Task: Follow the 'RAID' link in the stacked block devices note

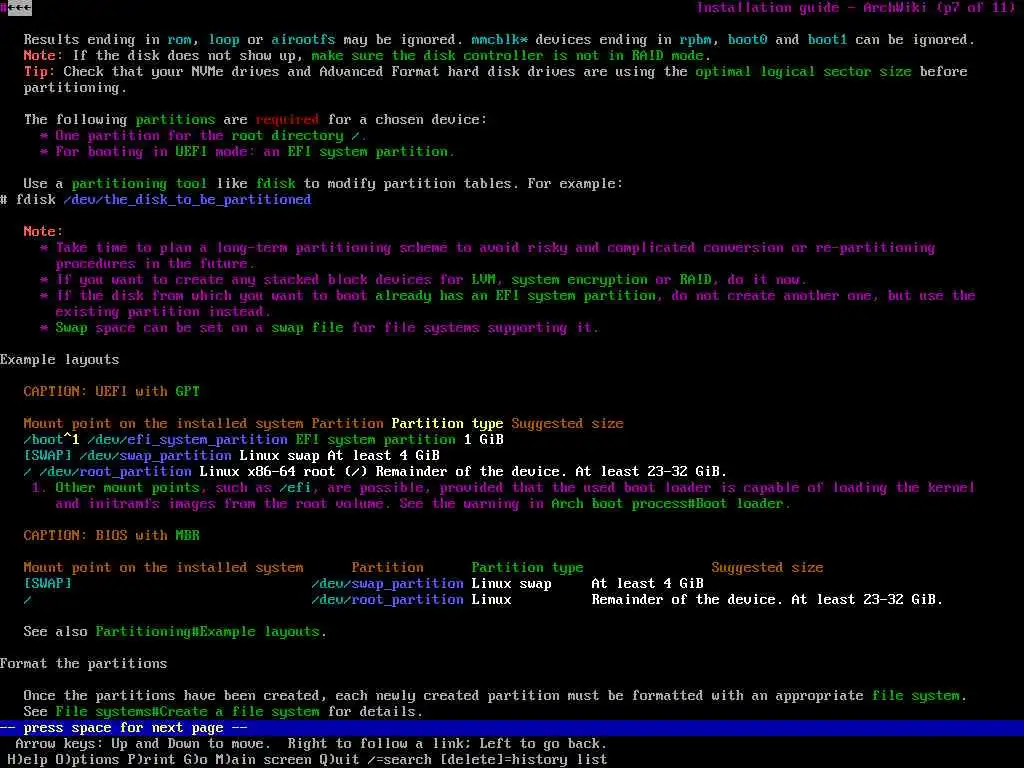Action: coord(695,280)
